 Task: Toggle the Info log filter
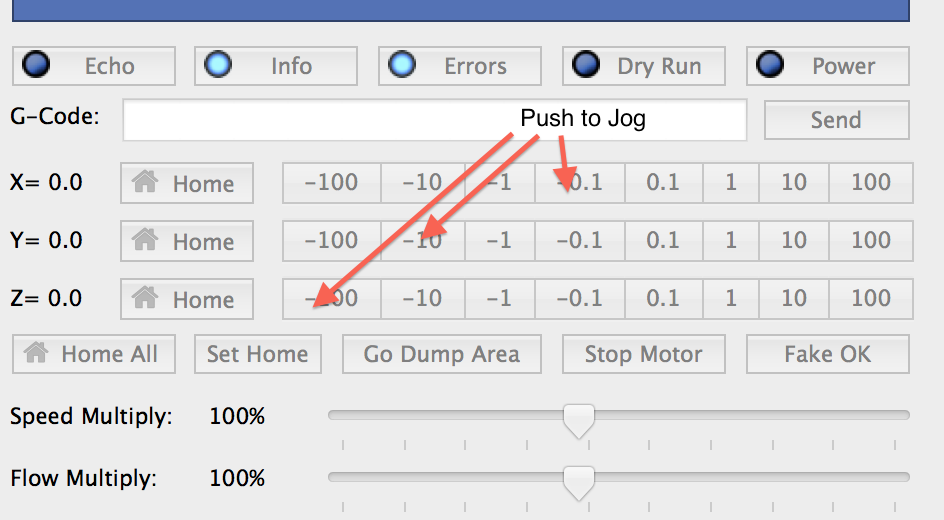(x=275, y=67)
